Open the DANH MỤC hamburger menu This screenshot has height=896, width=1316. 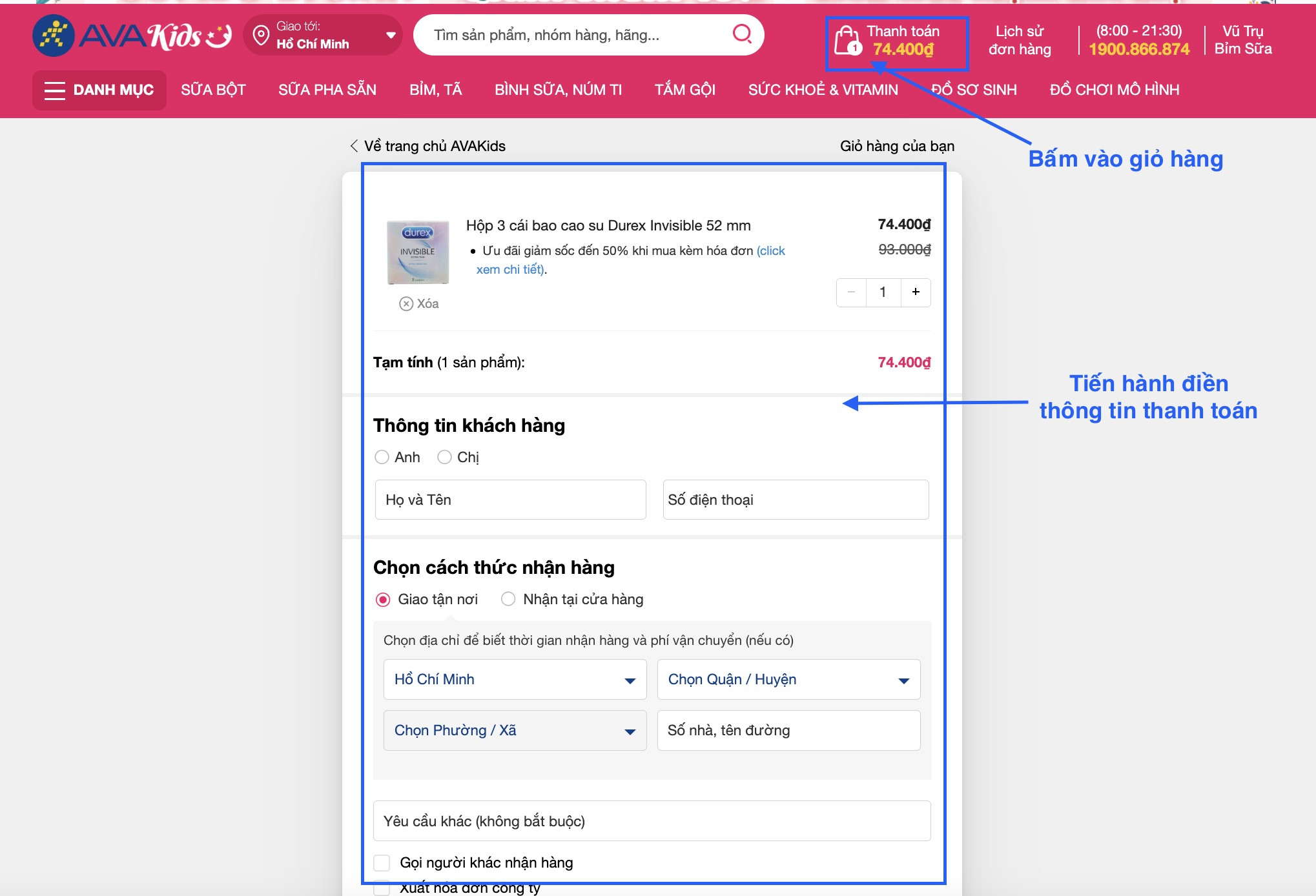point(54,90)
